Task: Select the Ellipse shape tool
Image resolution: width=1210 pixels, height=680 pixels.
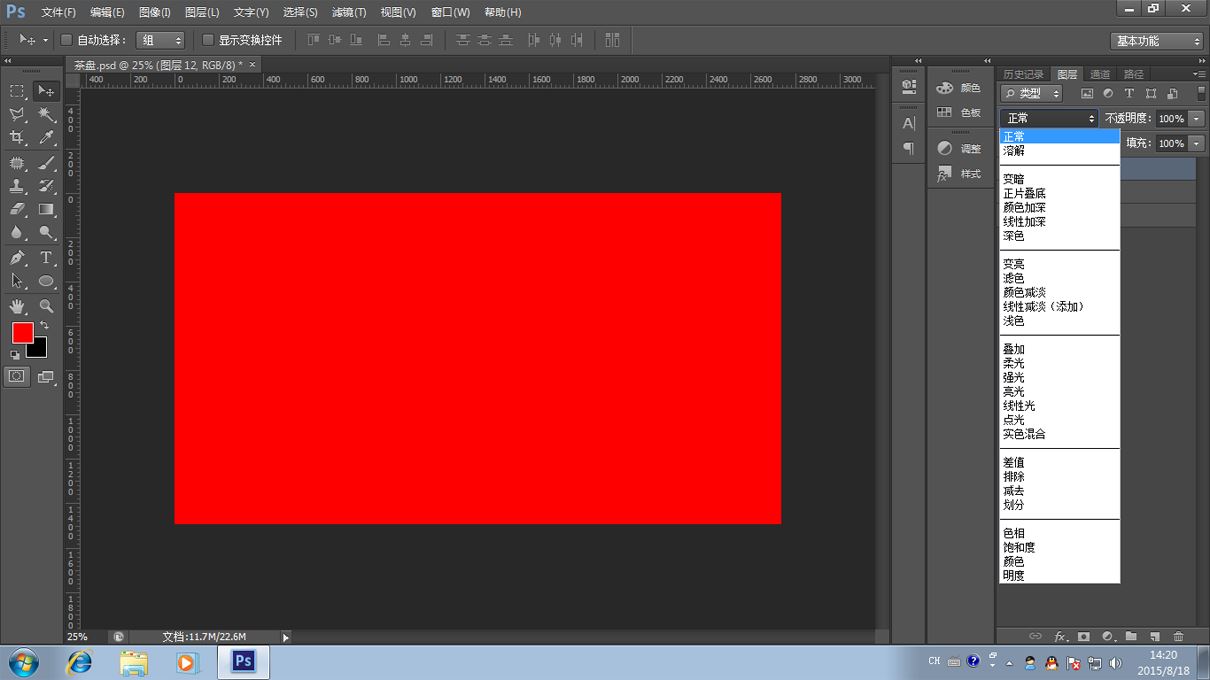Action: pyautogui.click(x=46, y=281)
